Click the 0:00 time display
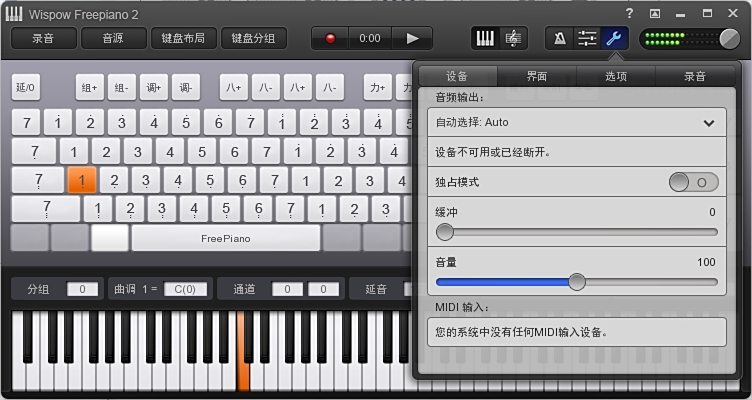This screenshot has height=400, width=752. click(x=370, y=38)
